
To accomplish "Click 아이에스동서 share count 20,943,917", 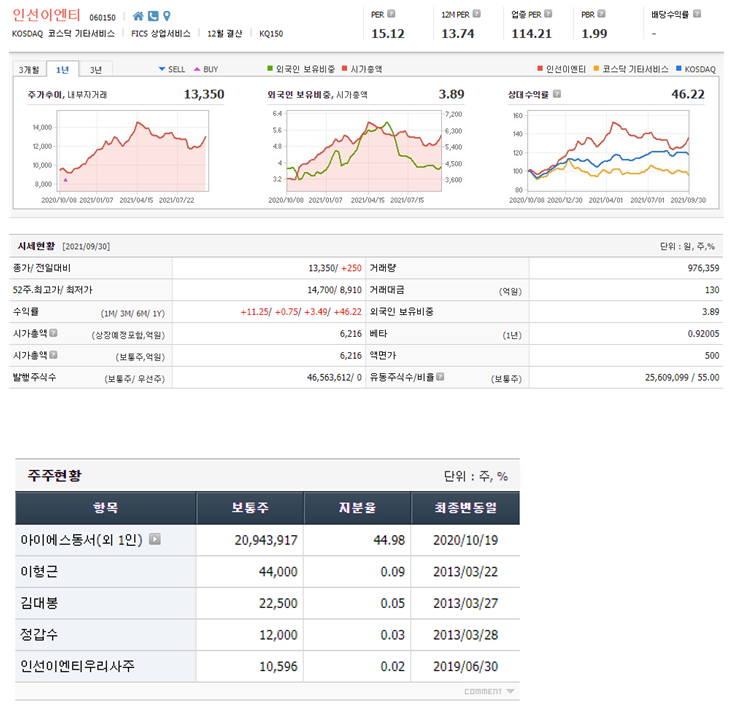I will [266, 540].
